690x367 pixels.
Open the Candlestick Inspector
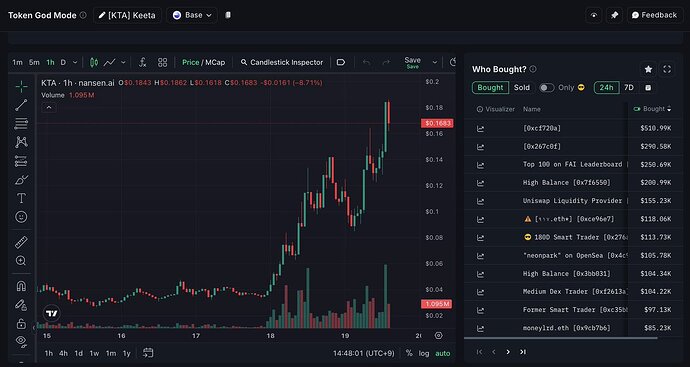pos(282,62)
